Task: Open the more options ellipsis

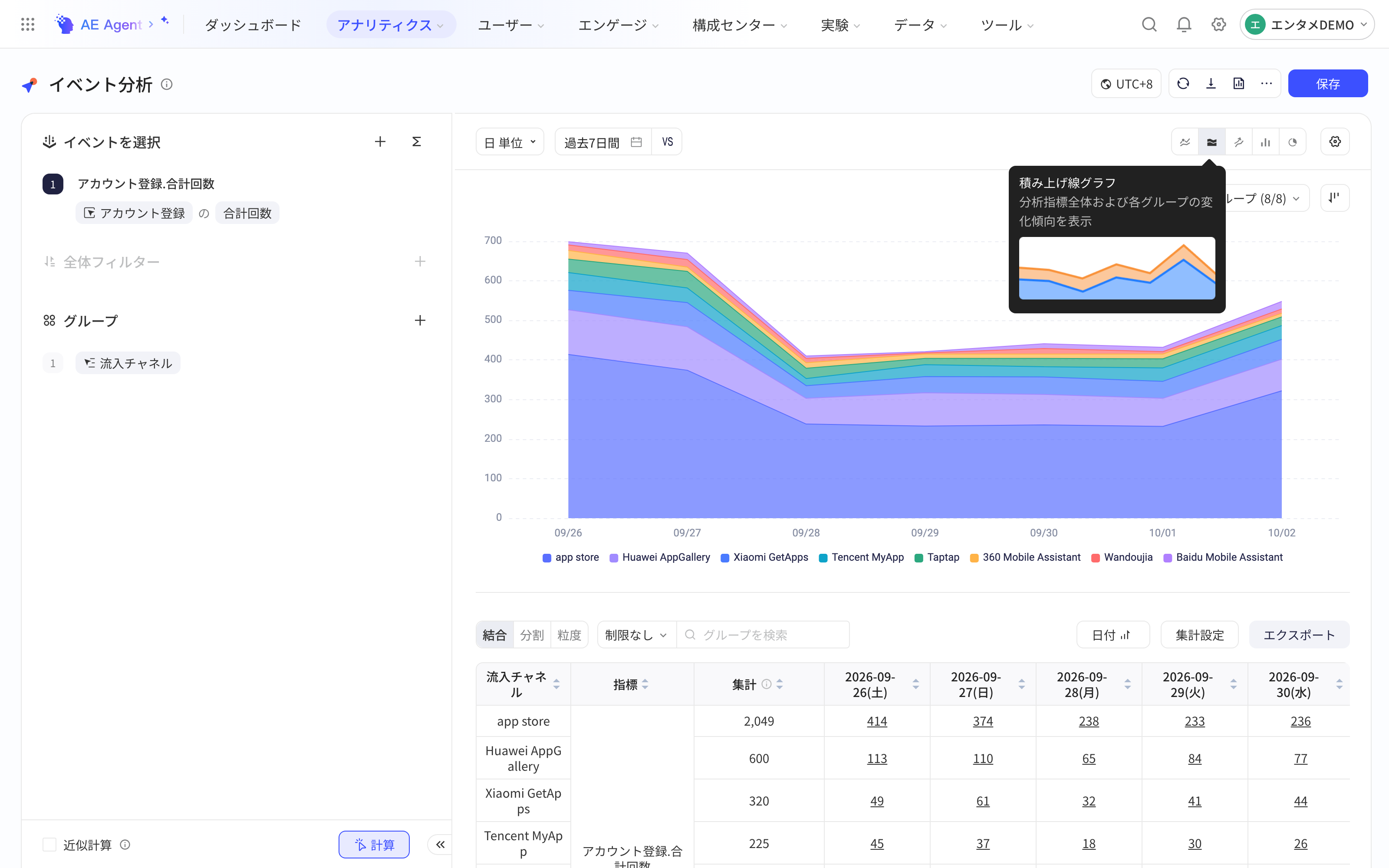Action: click(x=1266, y=83)
